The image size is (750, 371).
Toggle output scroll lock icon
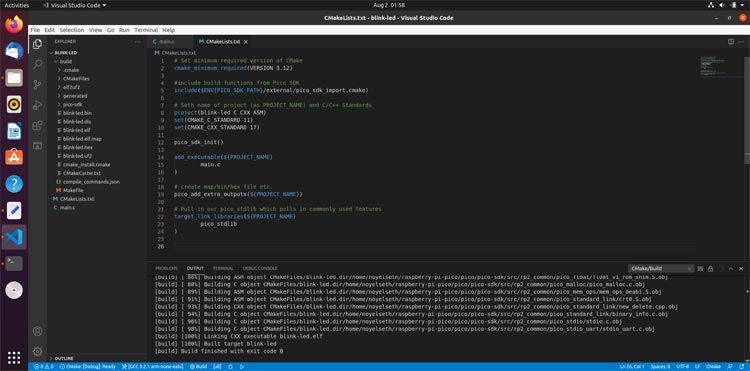click(x=710, y=269)
